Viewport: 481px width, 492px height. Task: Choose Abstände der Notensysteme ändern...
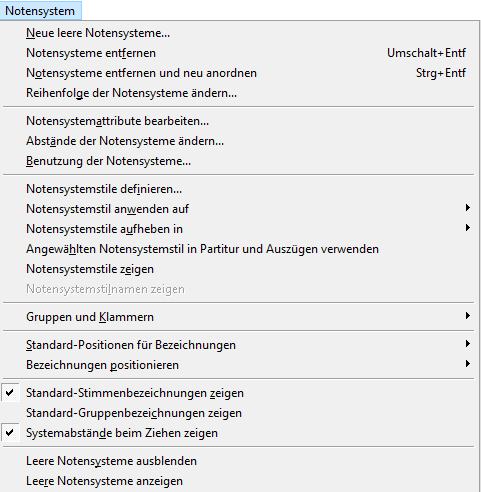pos(239,141)
